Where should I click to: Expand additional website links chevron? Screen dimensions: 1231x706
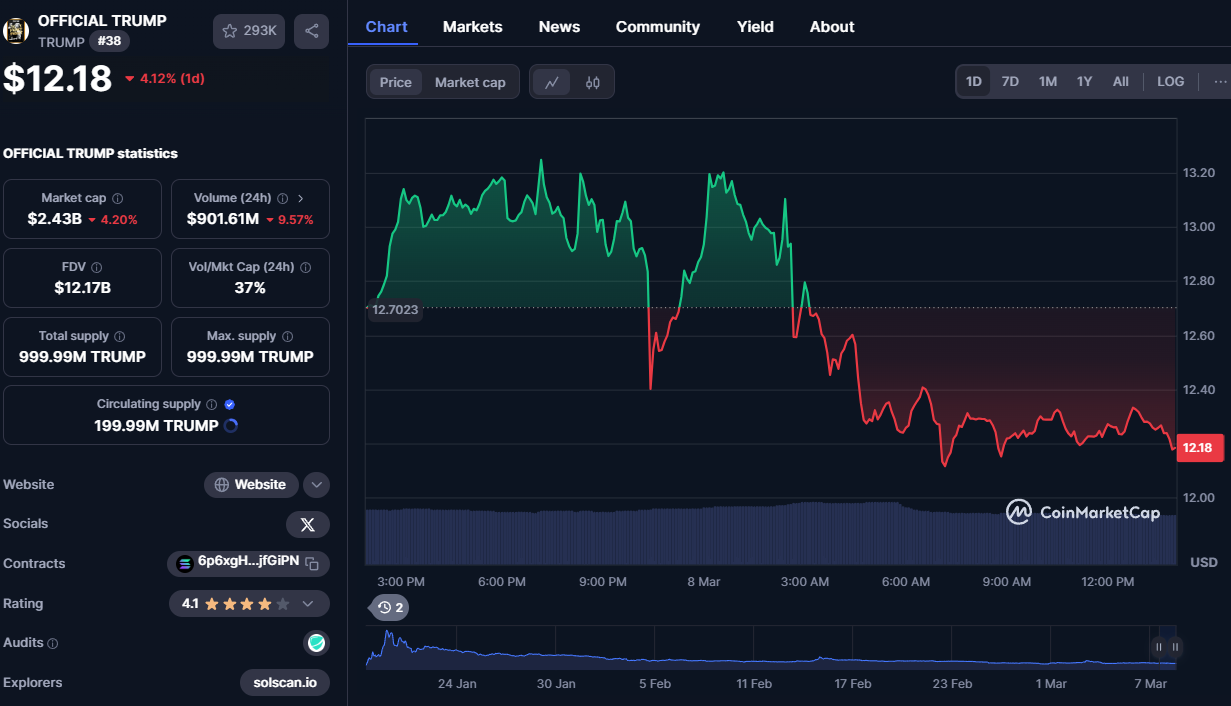point(316,485)
